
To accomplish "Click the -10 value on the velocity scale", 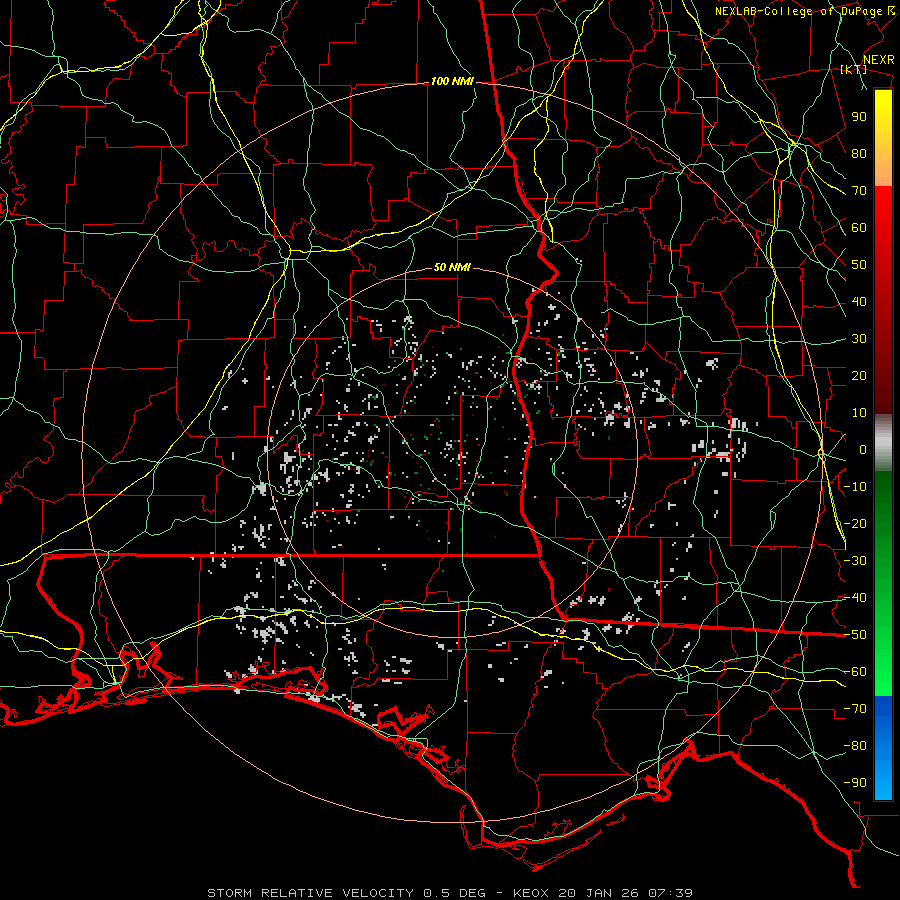I will [855, 487].
